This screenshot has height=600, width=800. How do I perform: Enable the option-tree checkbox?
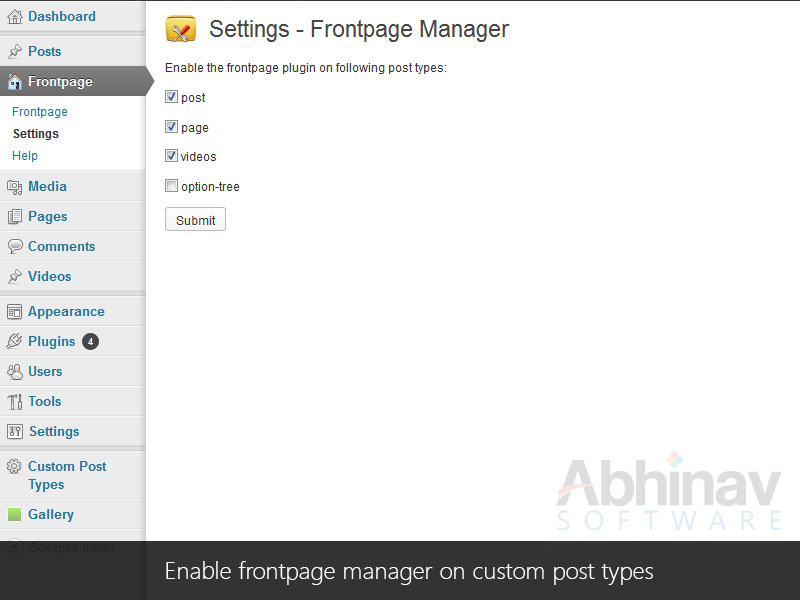172,186
